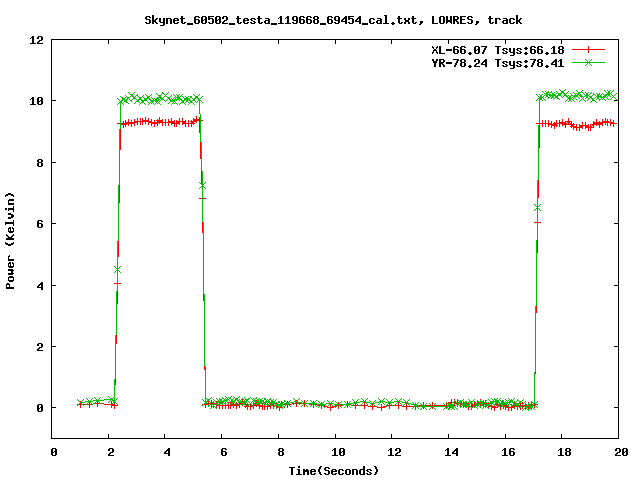Click x-axis tick label 20

pyautogui.click(x=621, y=452)
